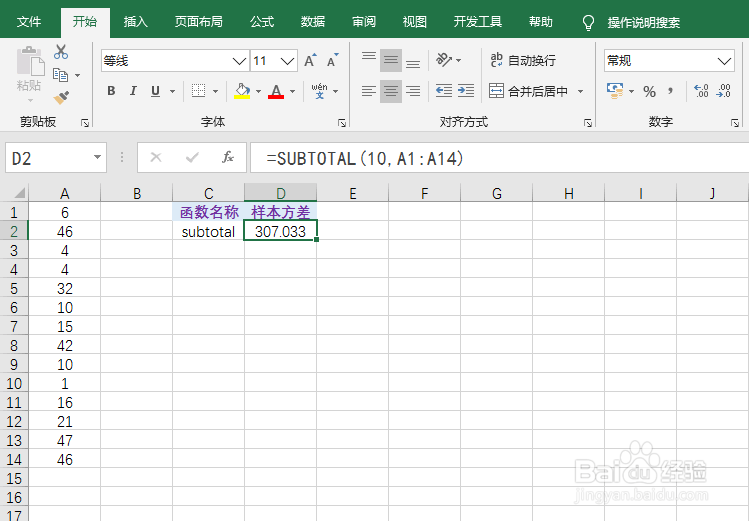Click 操作说明搜索 search field
Image resolution: width=749 pixels, height=521 pixels.
(x=643, y=22)
